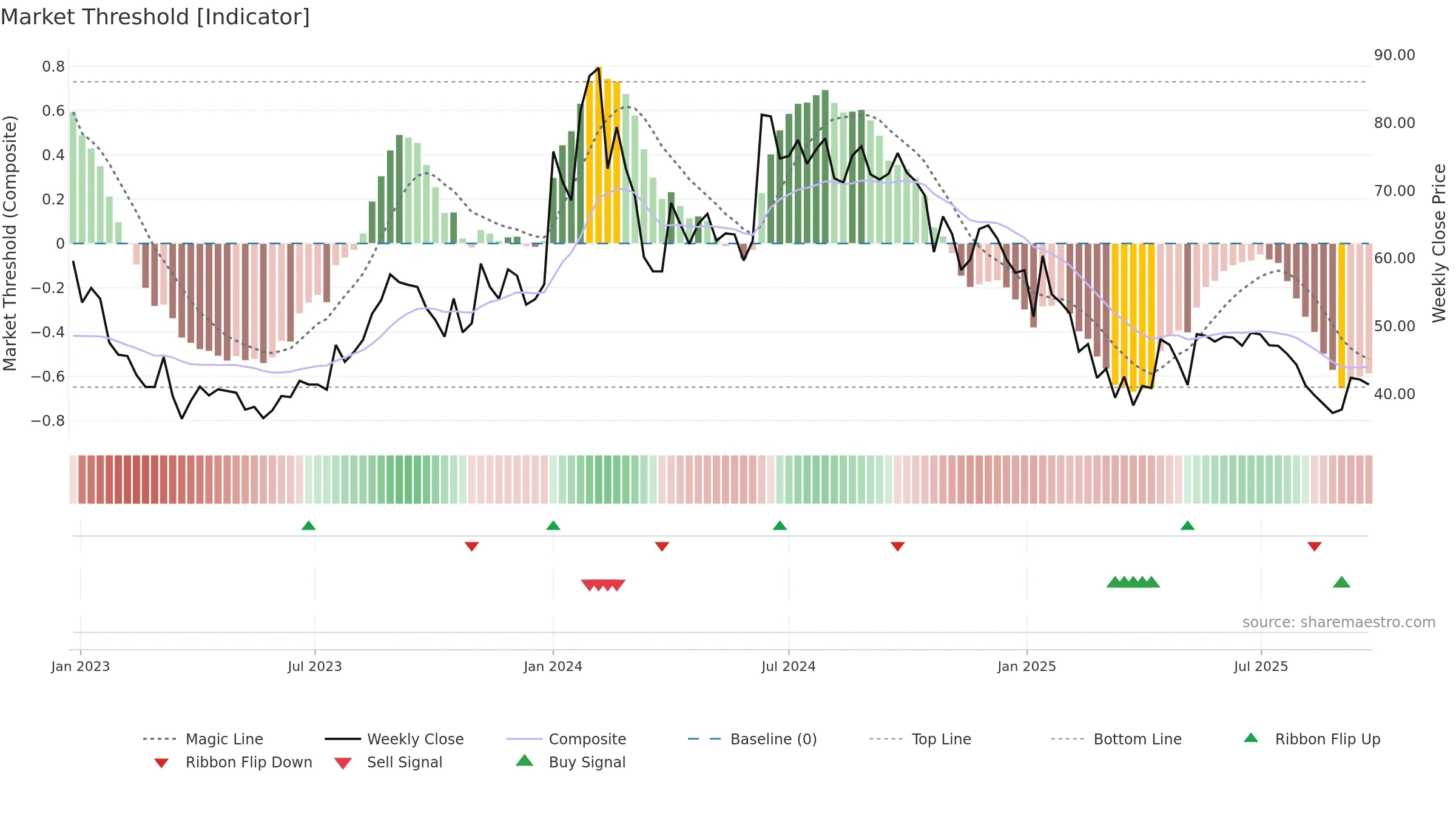Click the −0.4 composite axis label
Viewport: 1456px width, 819px height.
click(x=48, y=332)
